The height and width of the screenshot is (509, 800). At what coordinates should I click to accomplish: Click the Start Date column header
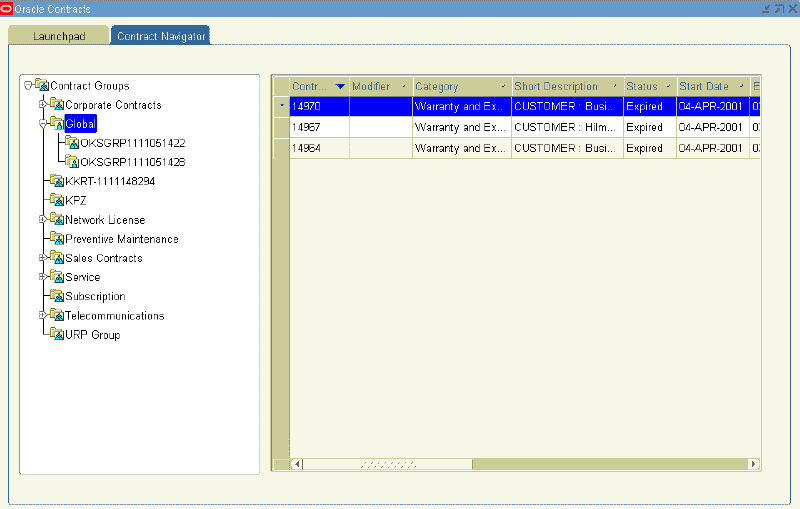[713, 86]
